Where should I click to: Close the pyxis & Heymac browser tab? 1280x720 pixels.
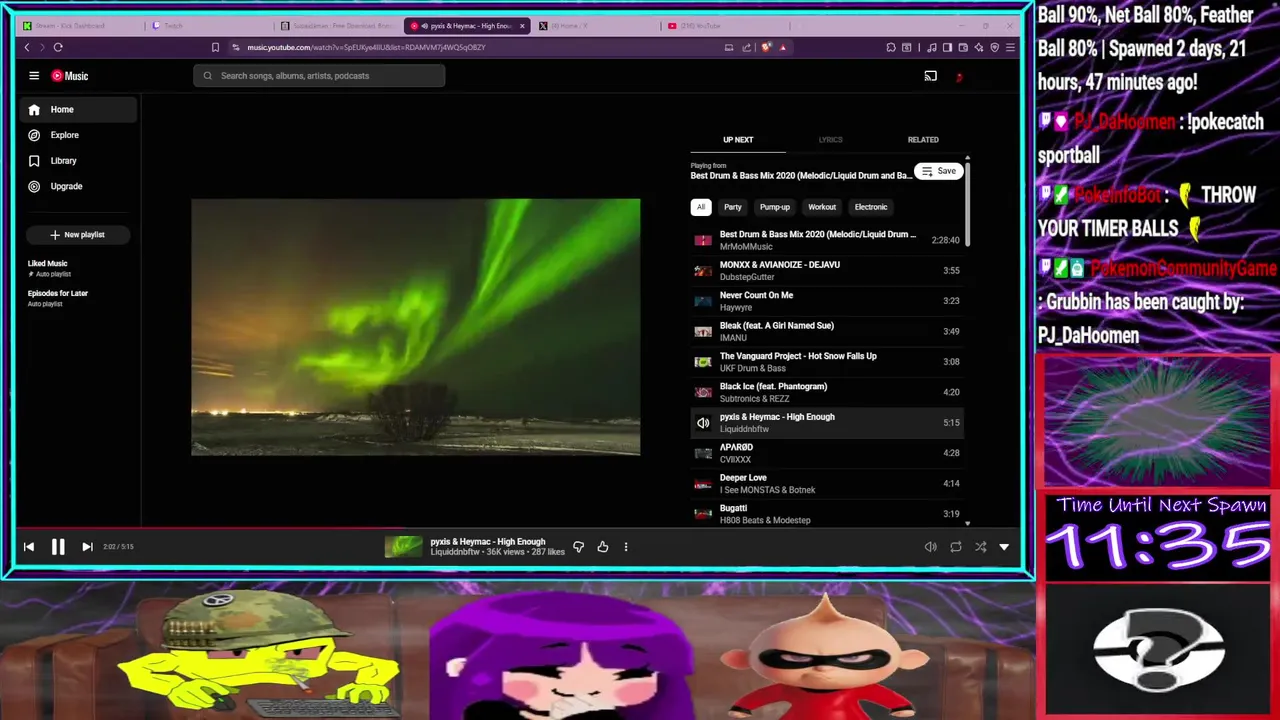[522, 26]
